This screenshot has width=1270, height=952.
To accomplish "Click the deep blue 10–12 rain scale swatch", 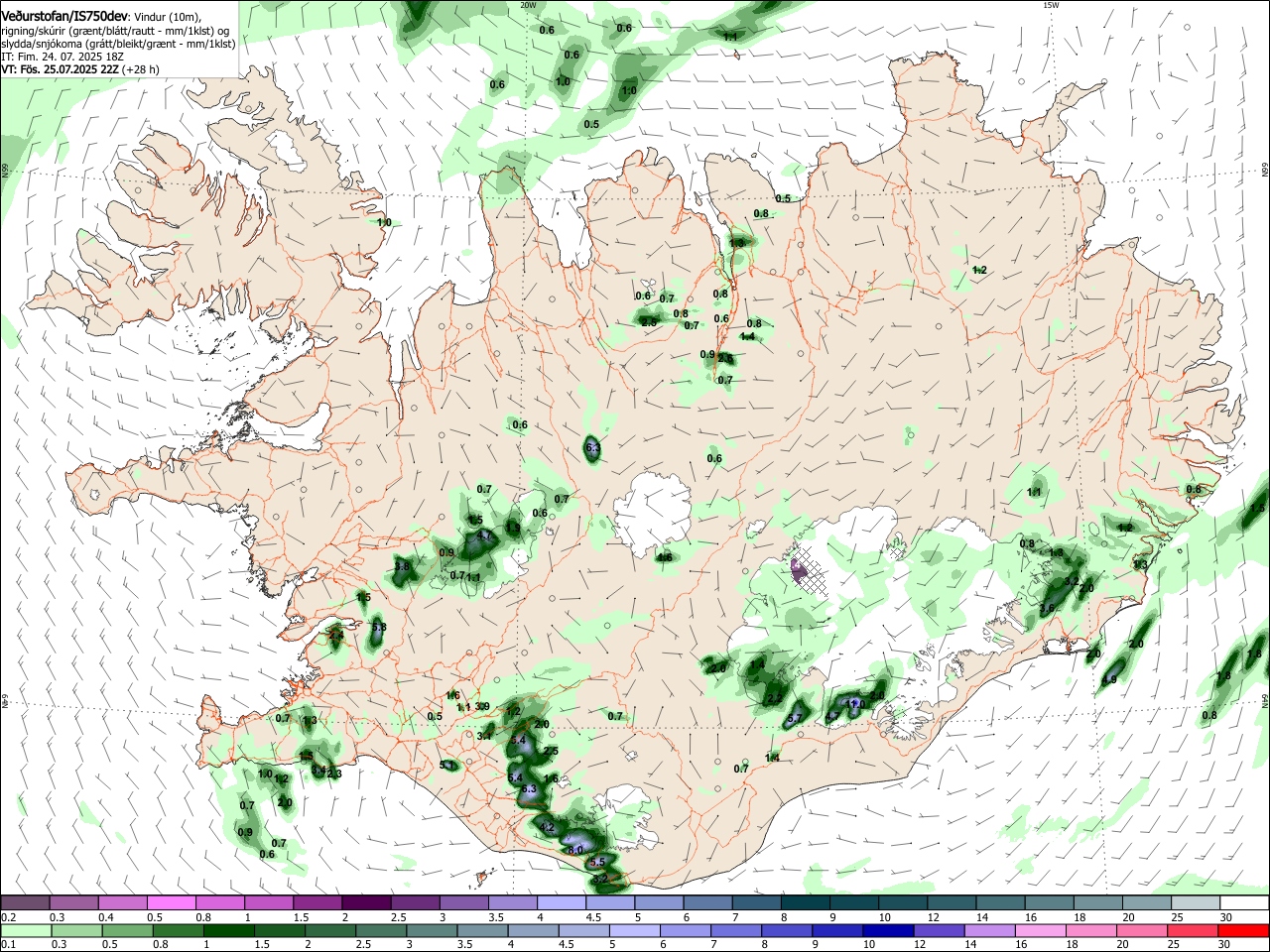I will click(888, 930).
